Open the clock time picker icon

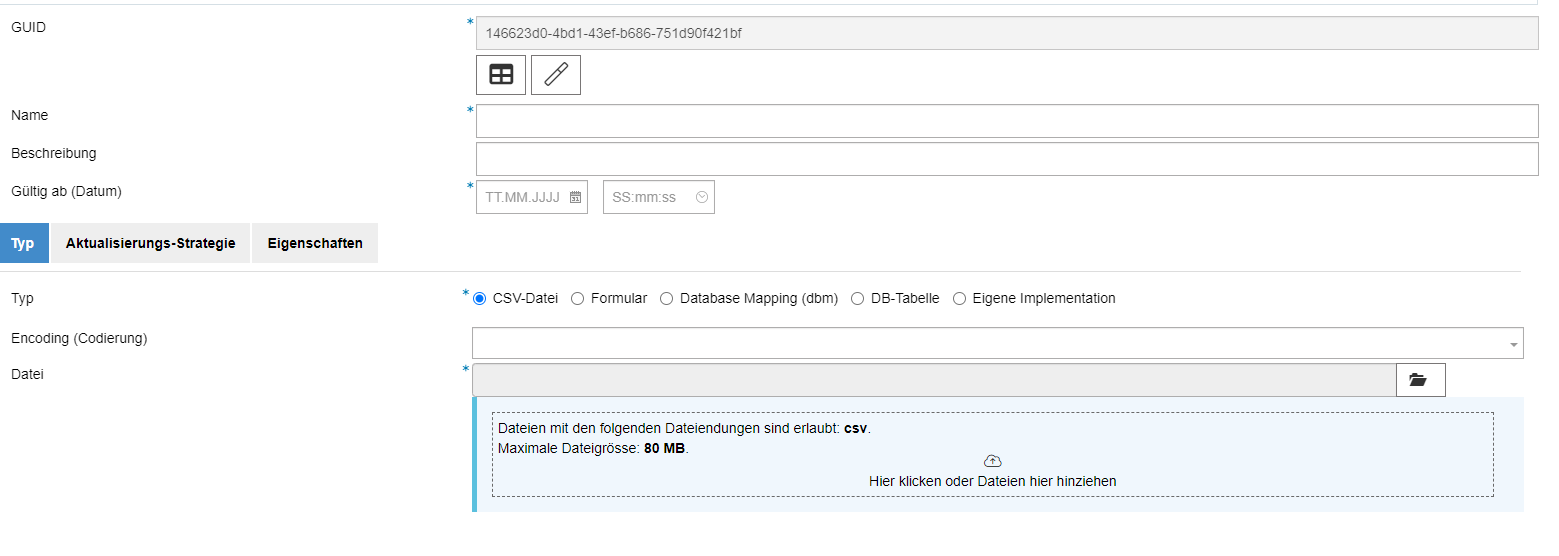pos(702,197)
